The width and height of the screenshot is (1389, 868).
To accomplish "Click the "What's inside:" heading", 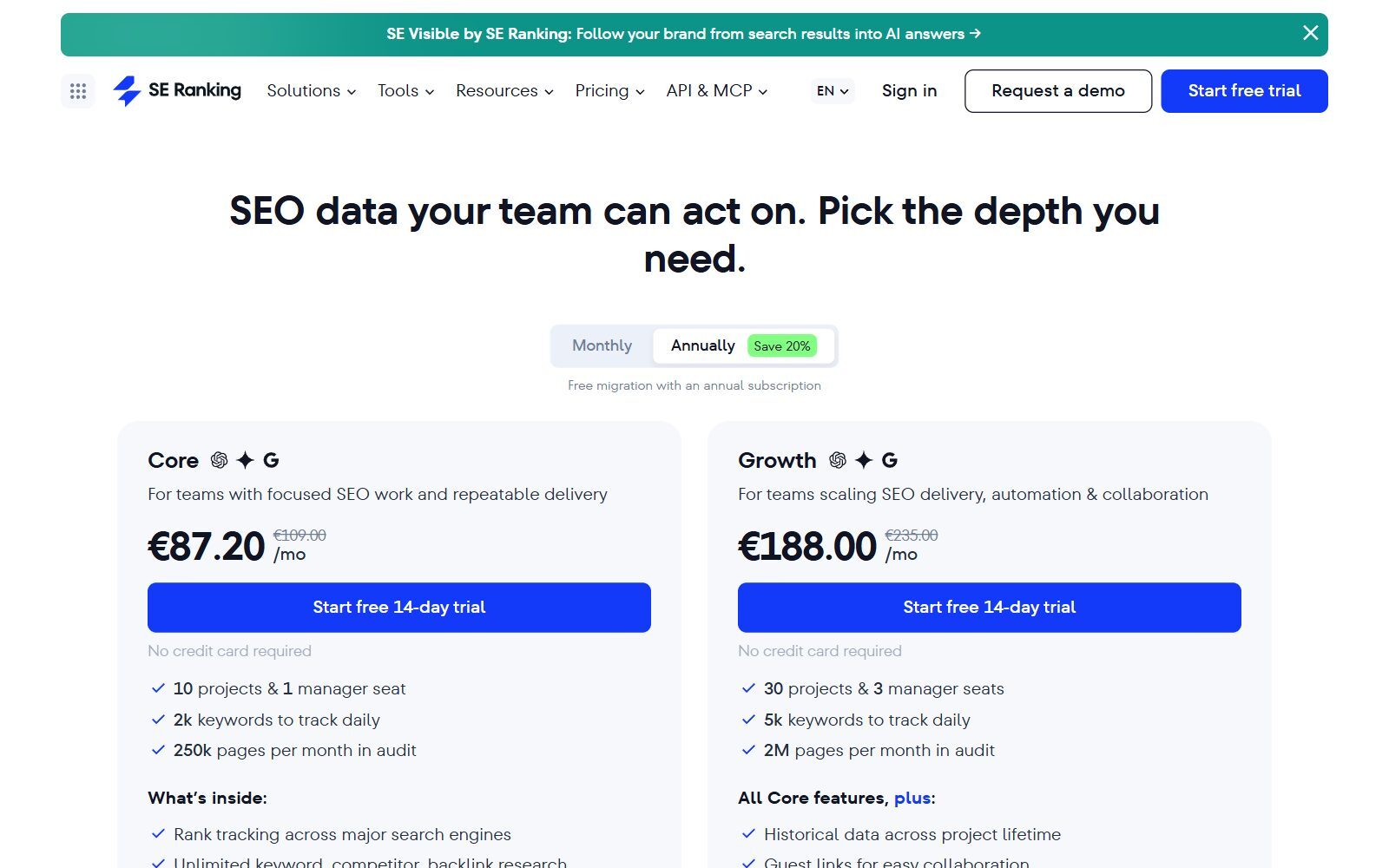I will 207,798.
